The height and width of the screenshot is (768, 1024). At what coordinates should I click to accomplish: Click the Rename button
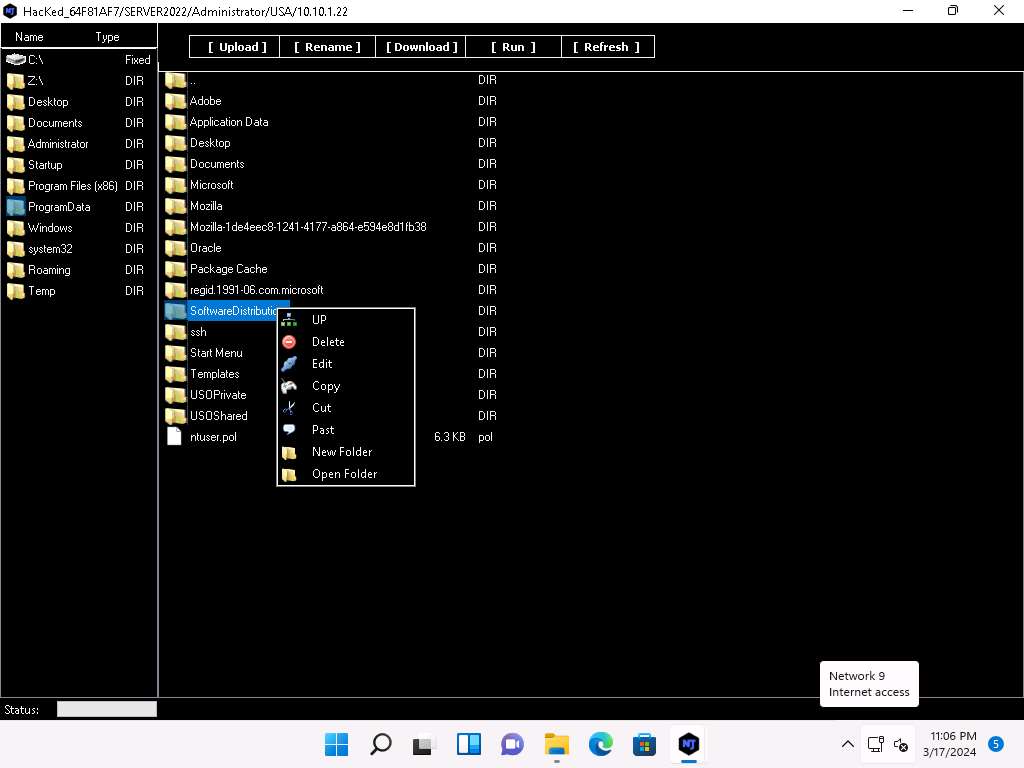pos(328,47)
